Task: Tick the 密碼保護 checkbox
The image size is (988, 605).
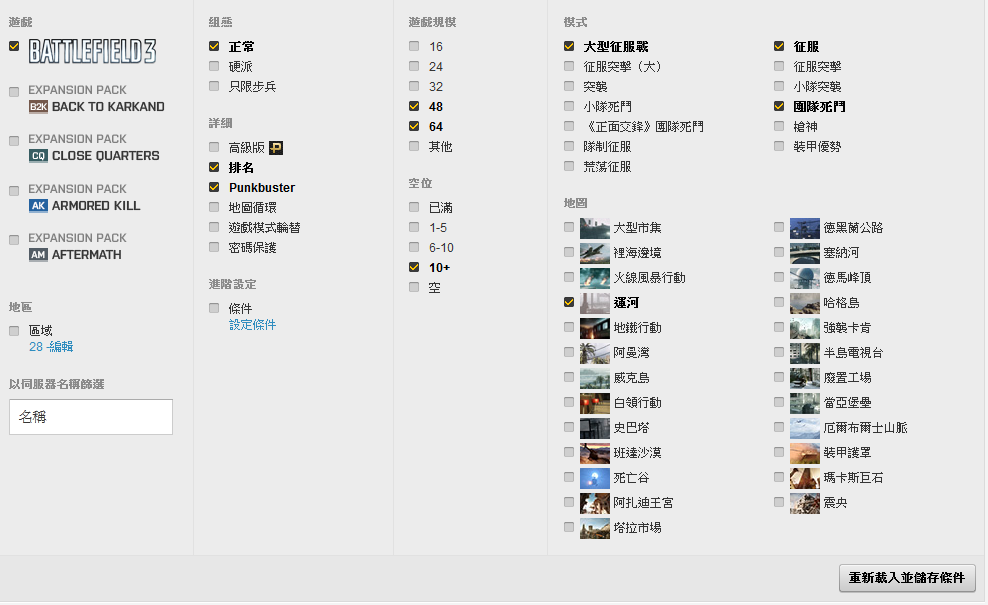Action: 214,247
